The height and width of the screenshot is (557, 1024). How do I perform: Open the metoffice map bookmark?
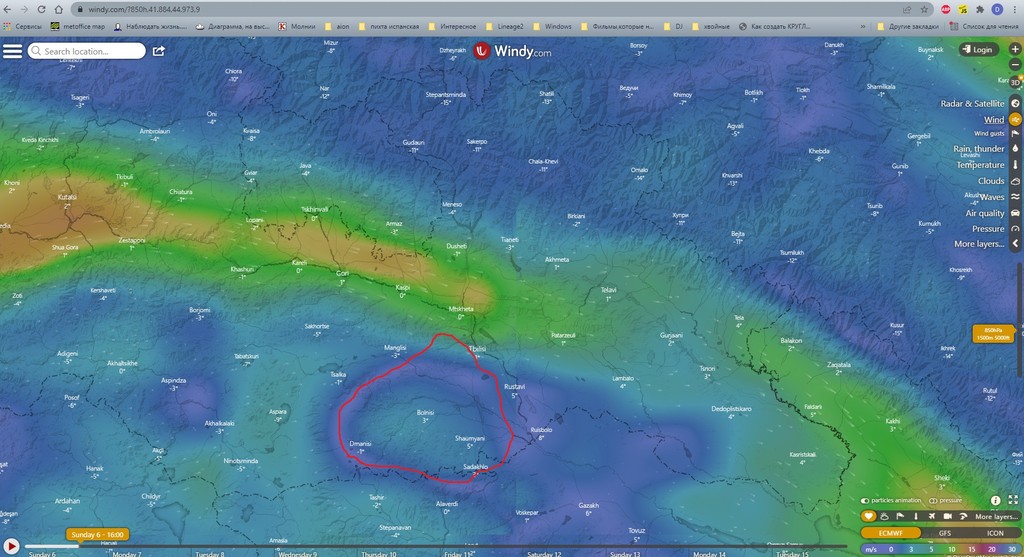pyautogui.click(x=78, y=27)
